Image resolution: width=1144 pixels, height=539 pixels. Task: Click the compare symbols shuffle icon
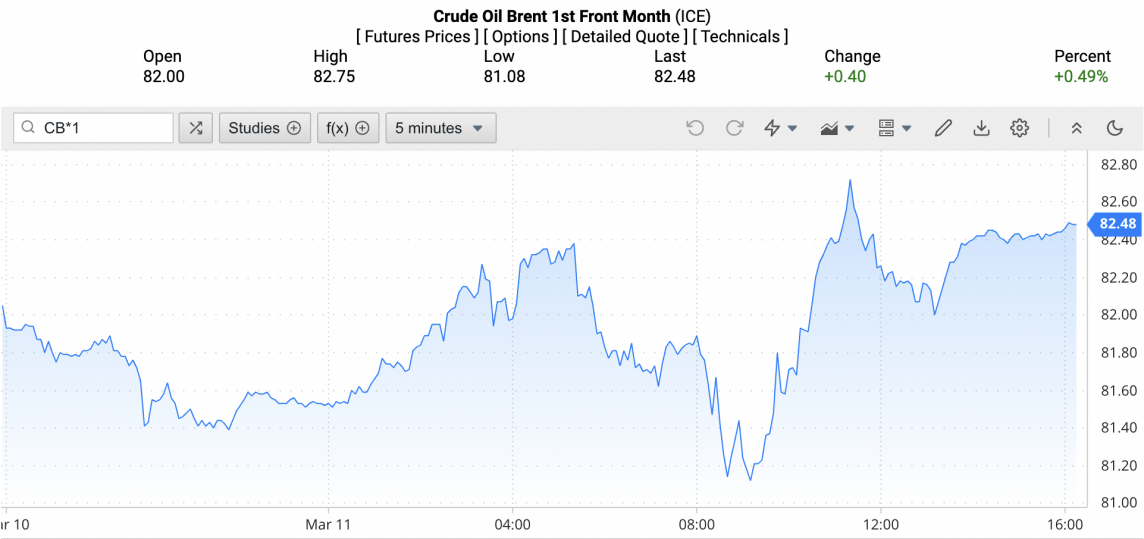pyautogui.click(x=196, y=128)
